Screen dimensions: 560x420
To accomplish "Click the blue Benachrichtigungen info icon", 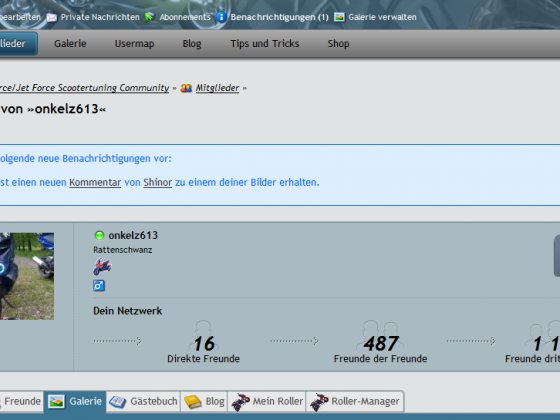I will tap(221, 17).
